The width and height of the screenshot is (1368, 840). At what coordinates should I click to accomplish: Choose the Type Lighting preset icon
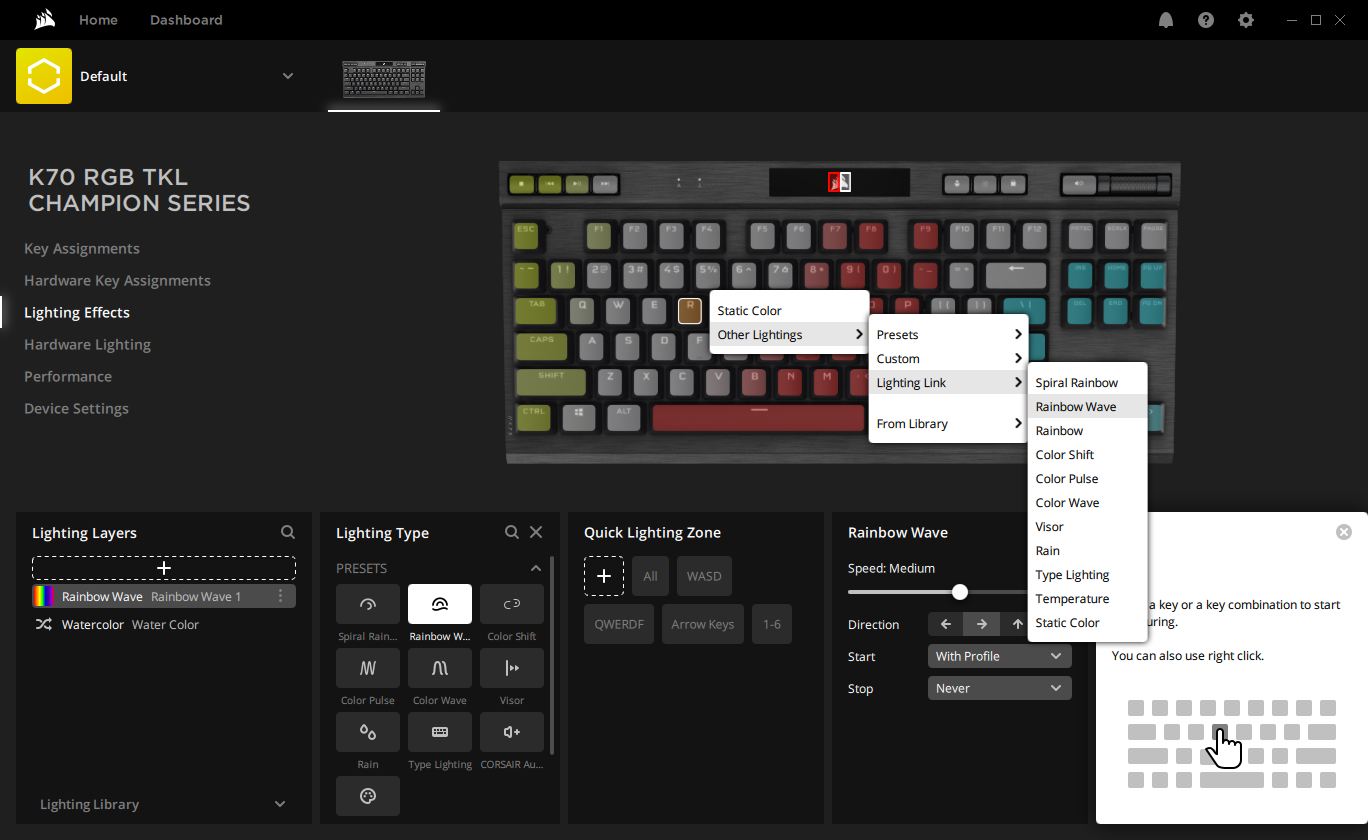point(440,732)
